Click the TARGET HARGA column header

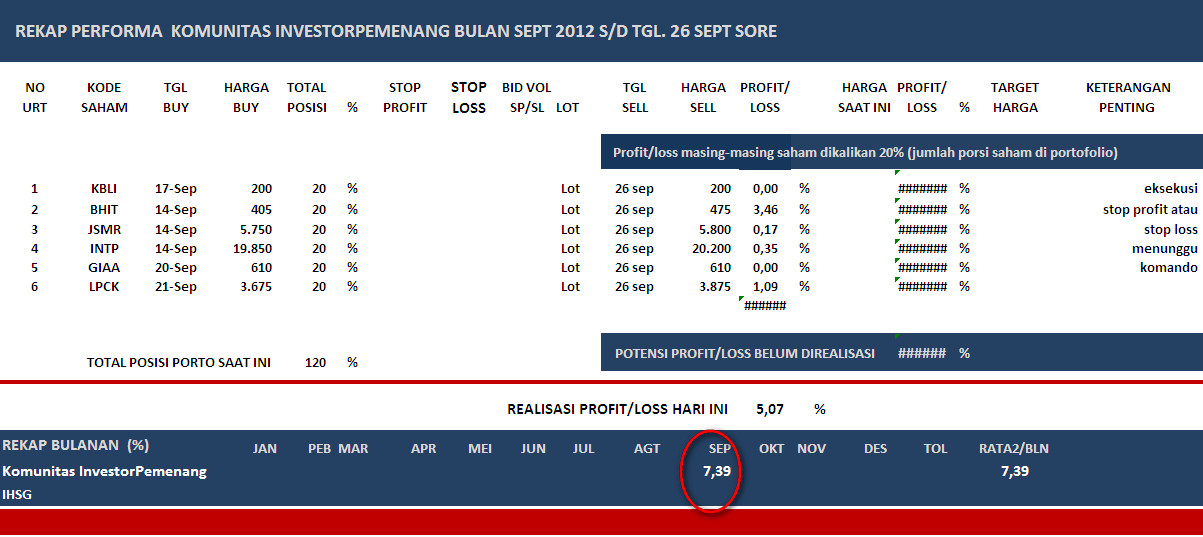(x=1015, y=97)
